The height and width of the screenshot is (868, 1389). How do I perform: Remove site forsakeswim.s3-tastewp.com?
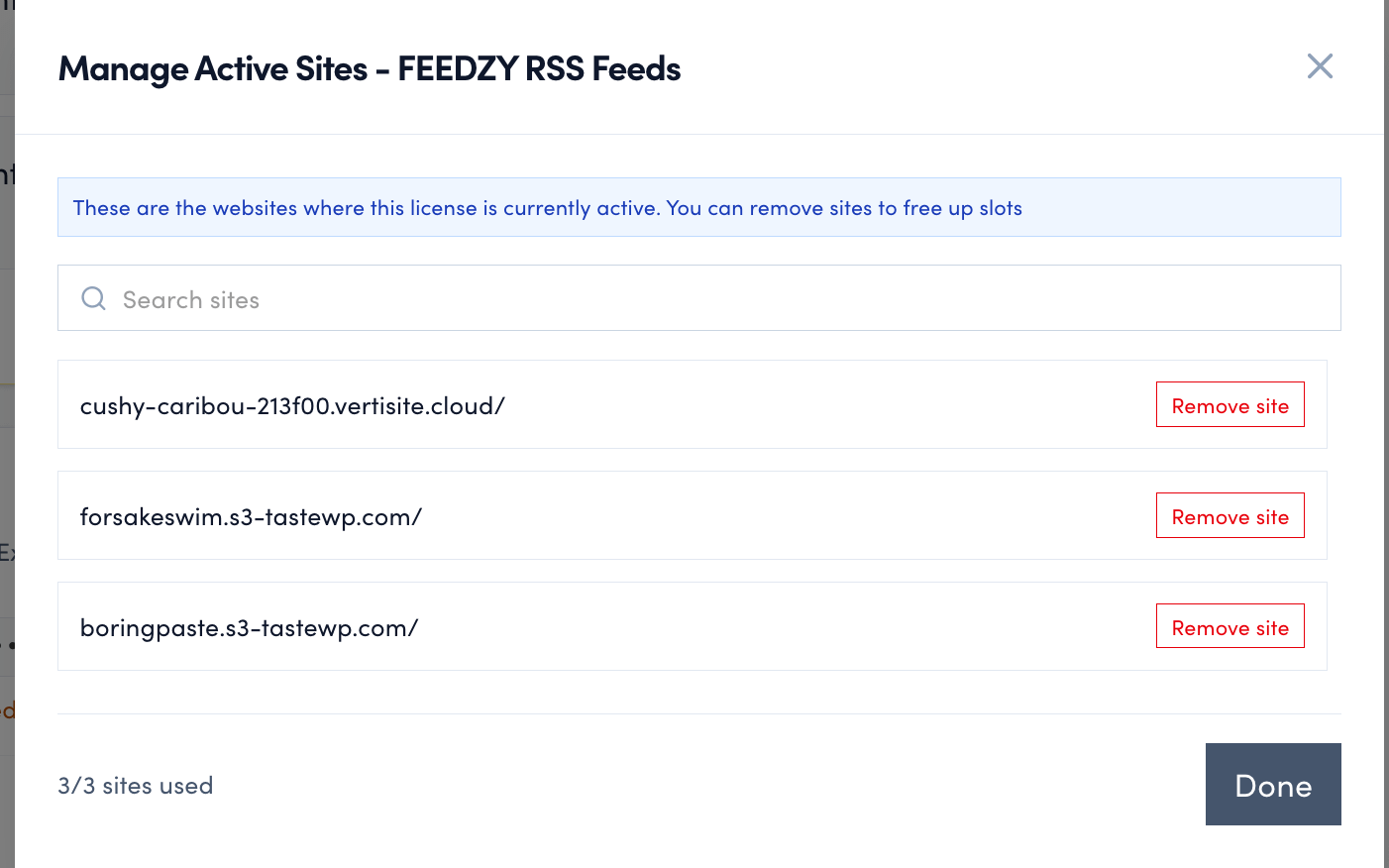(1229, 516)
